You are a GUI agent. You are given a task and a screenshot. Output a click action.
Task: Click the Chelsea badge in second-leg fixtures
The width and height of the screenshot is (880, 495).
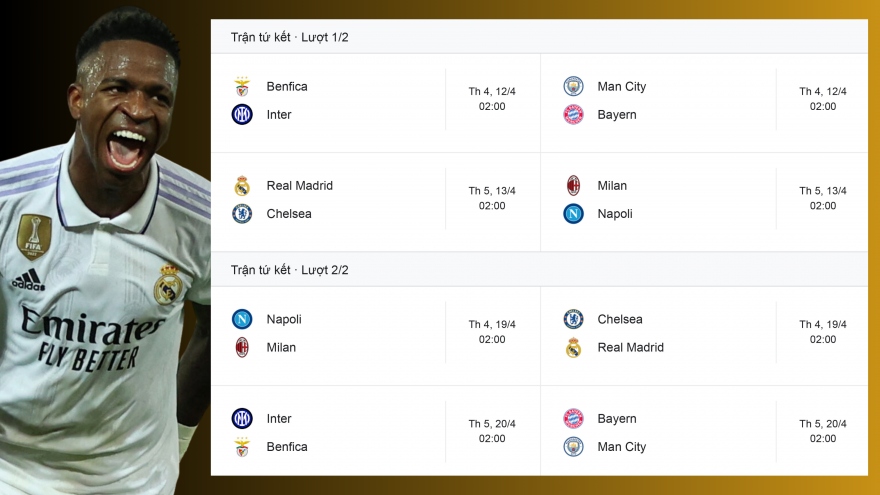pyautogui.click(x=573, y=320)
